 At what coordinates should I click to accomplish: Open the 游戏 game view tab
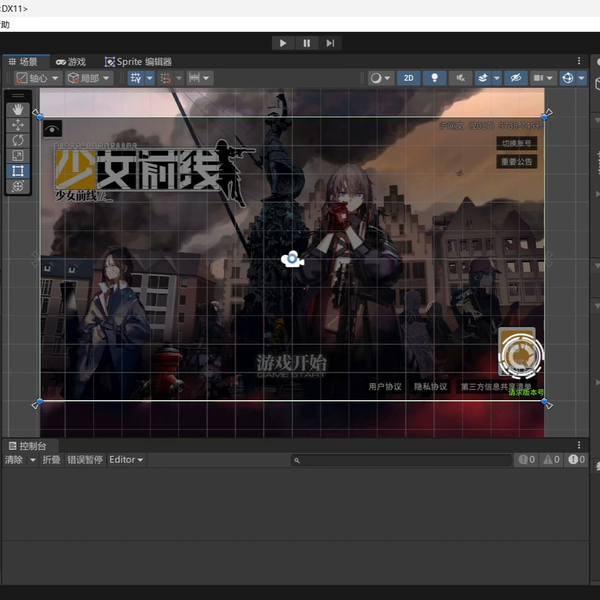71,62
